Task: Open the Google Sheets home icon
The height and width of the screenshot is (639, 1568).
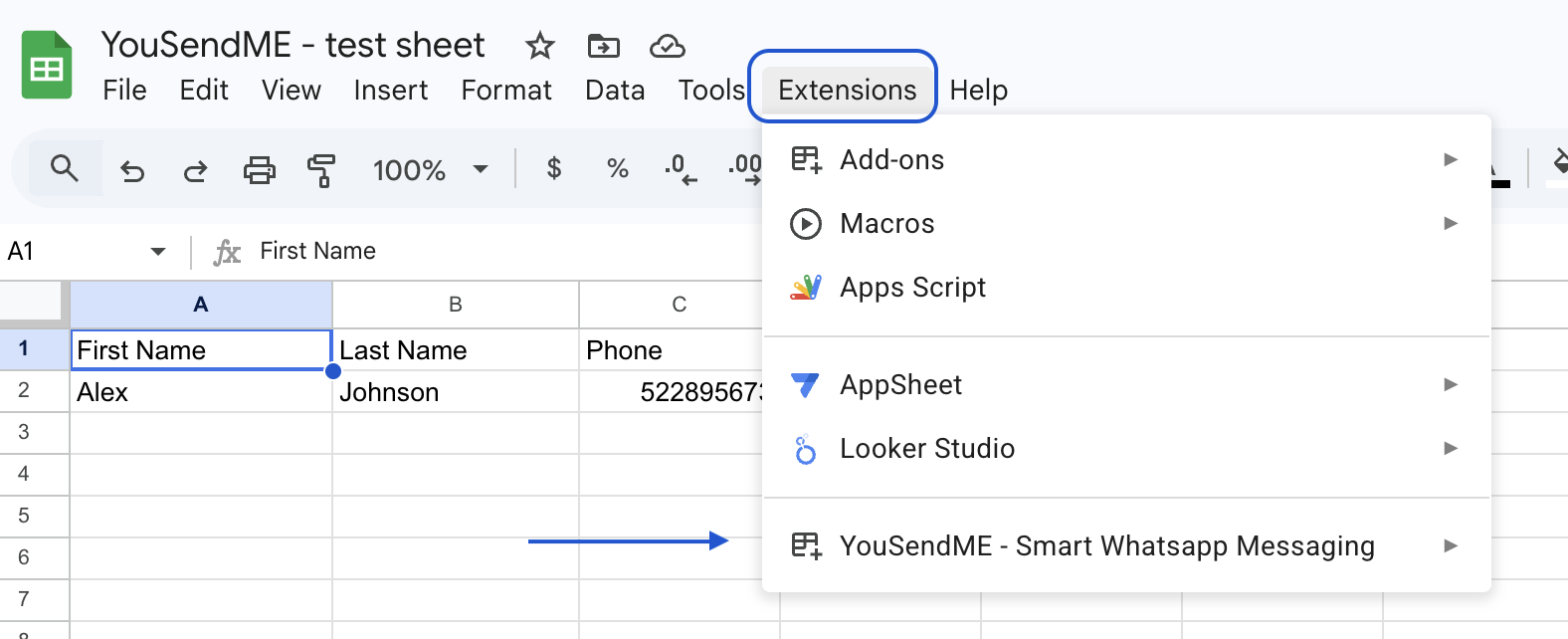Action: pyautogui.click(x=47, y=66)
